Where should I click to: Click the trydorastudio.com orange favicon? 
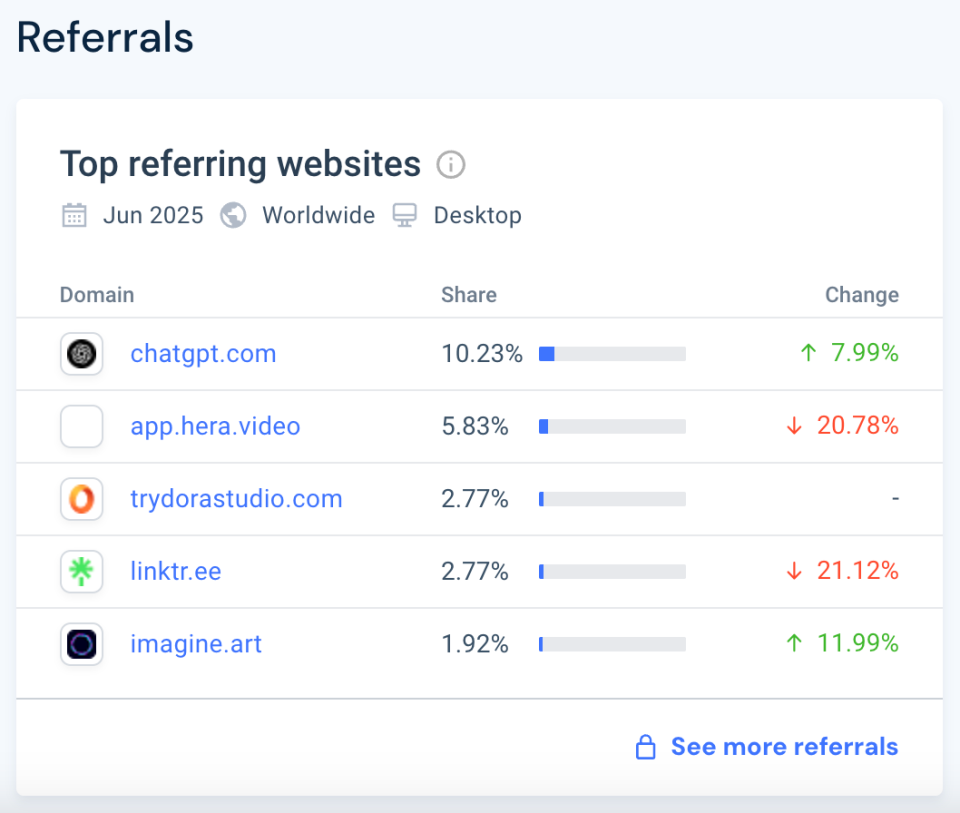pyautogui.click(x=81, y=499)
